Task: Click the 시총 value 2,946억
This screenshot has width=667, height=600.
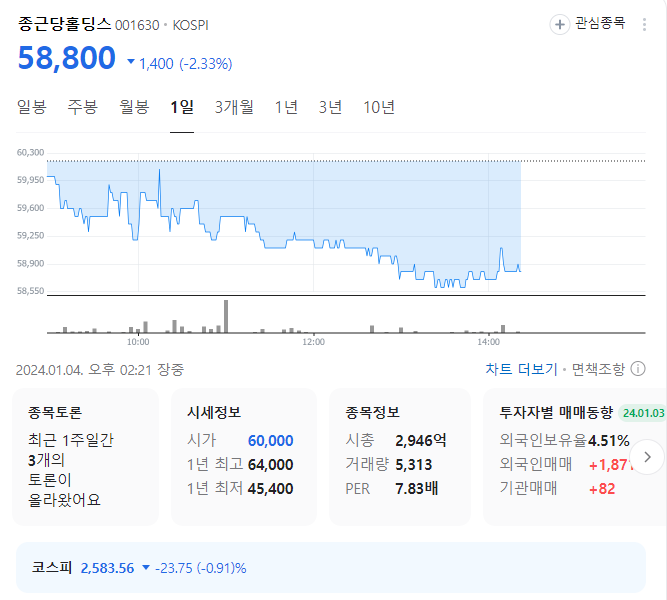Action: point(421,440)
